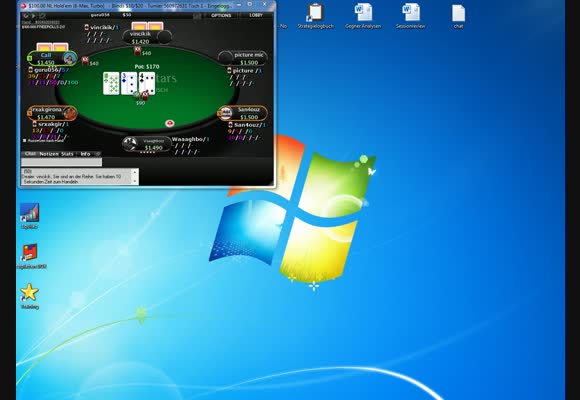Click the red dealer button on the table
Screen dimensions: 580x400
(169, 123)
